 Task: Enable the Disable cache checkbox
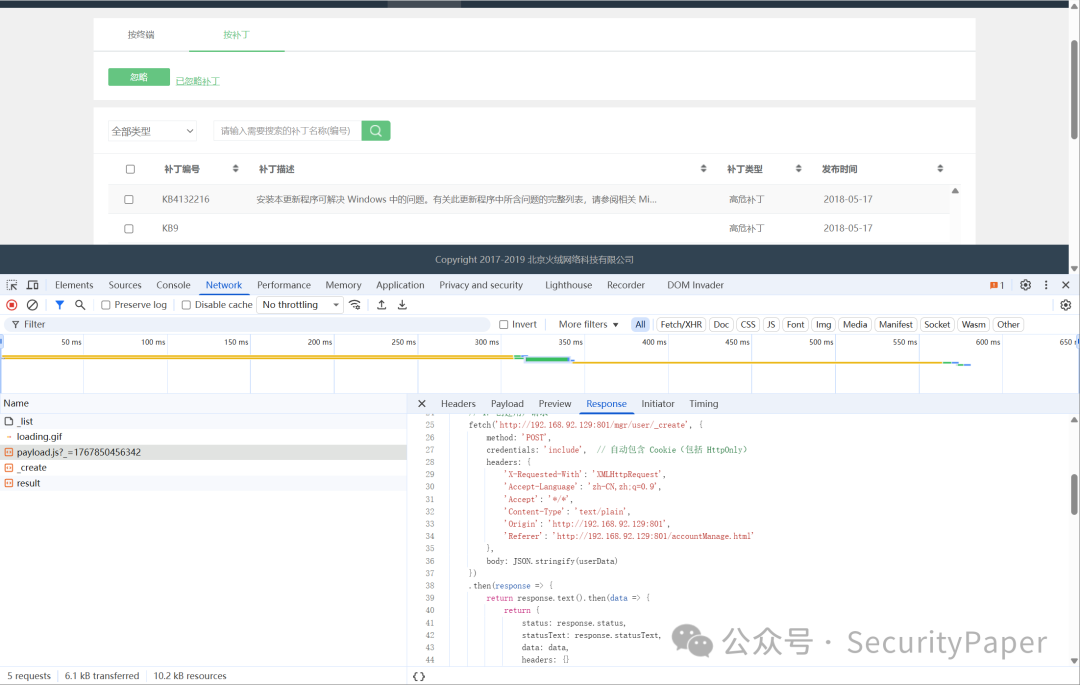pyautogui.click(x=186, y=305)
